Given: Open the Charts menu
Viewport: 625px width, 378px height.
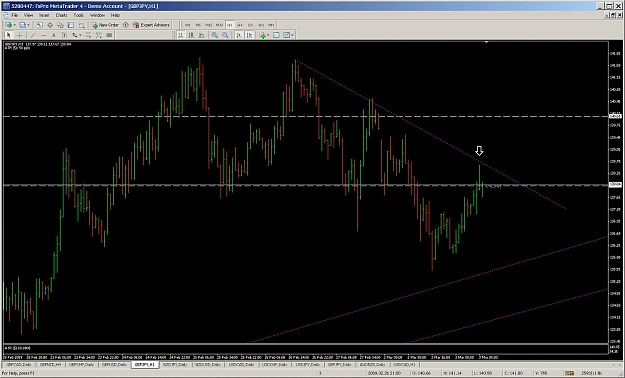Looking at the screenshot, I should [61, 15].
